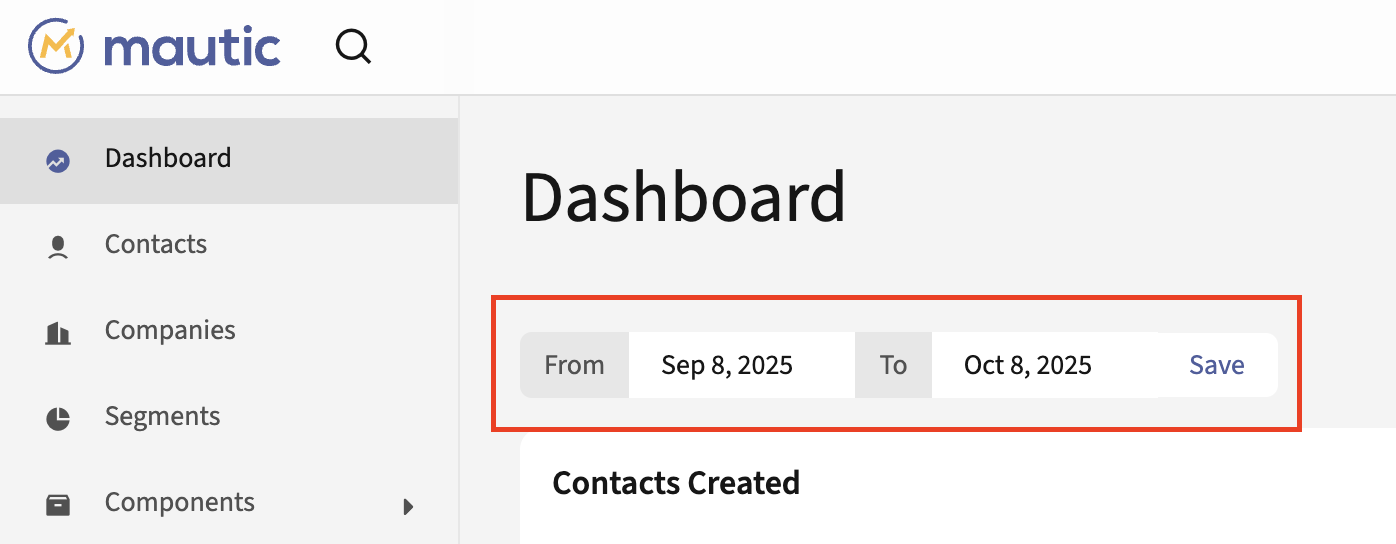1396x544 pixels.
Task: Select the Components menu label
Action: (x=180, y=502)
